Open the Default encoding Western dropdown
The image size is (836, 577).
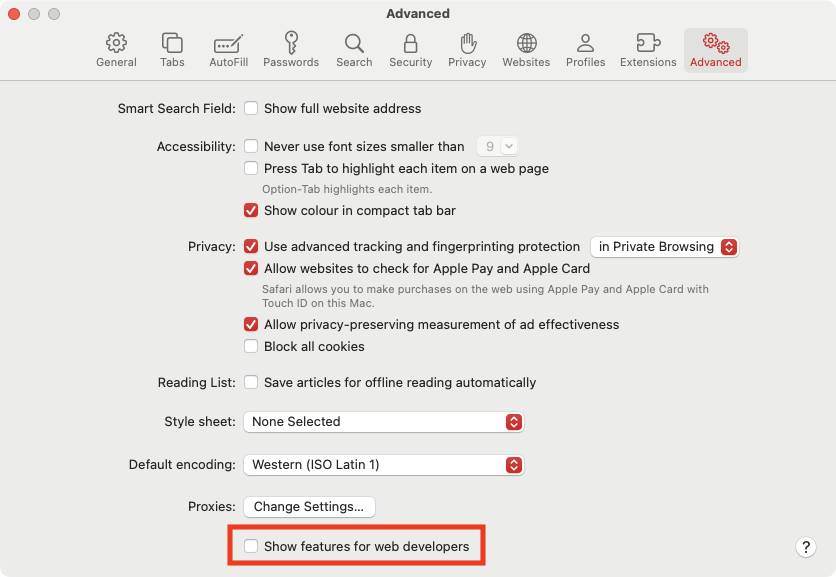[x=383, y=465]
